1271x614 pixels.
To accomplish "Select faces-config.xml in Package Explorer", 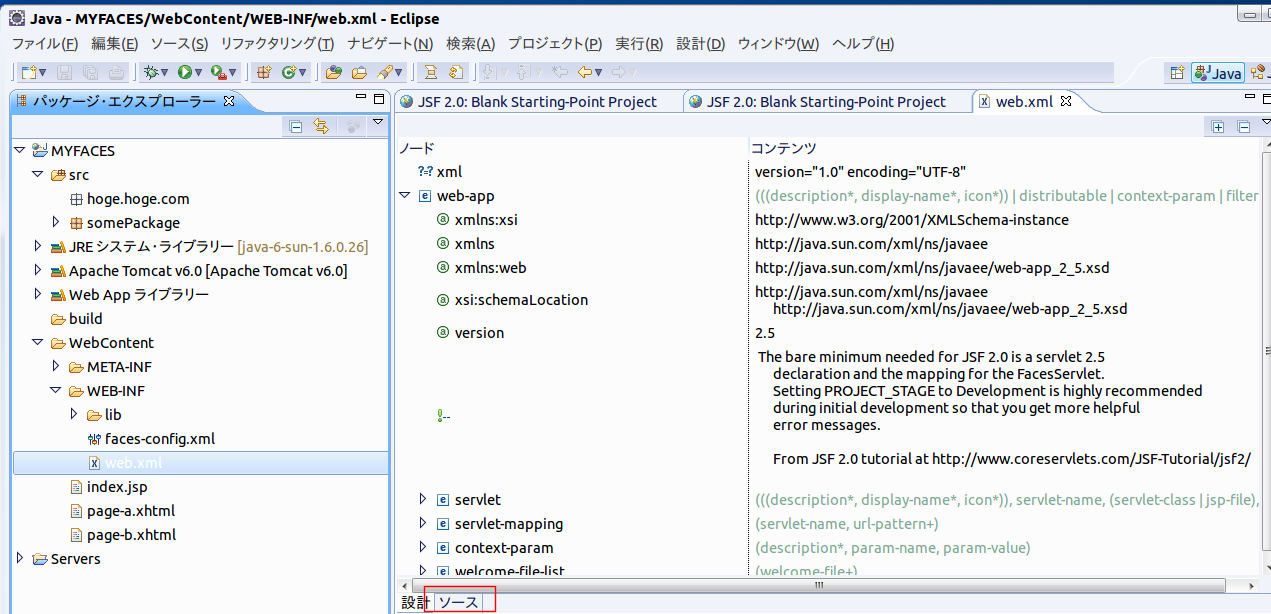I will coord(150,439).
